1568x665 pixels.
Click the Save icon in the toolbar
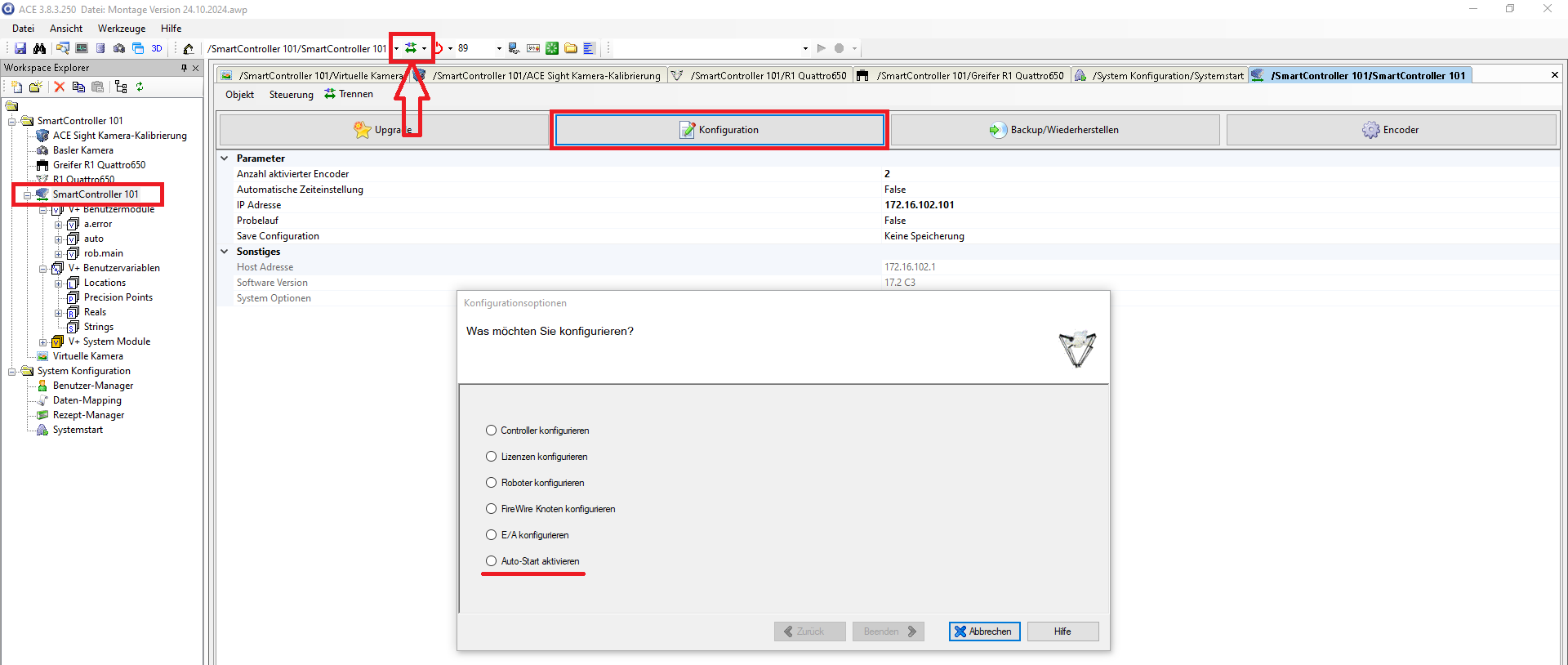(20, 48)
